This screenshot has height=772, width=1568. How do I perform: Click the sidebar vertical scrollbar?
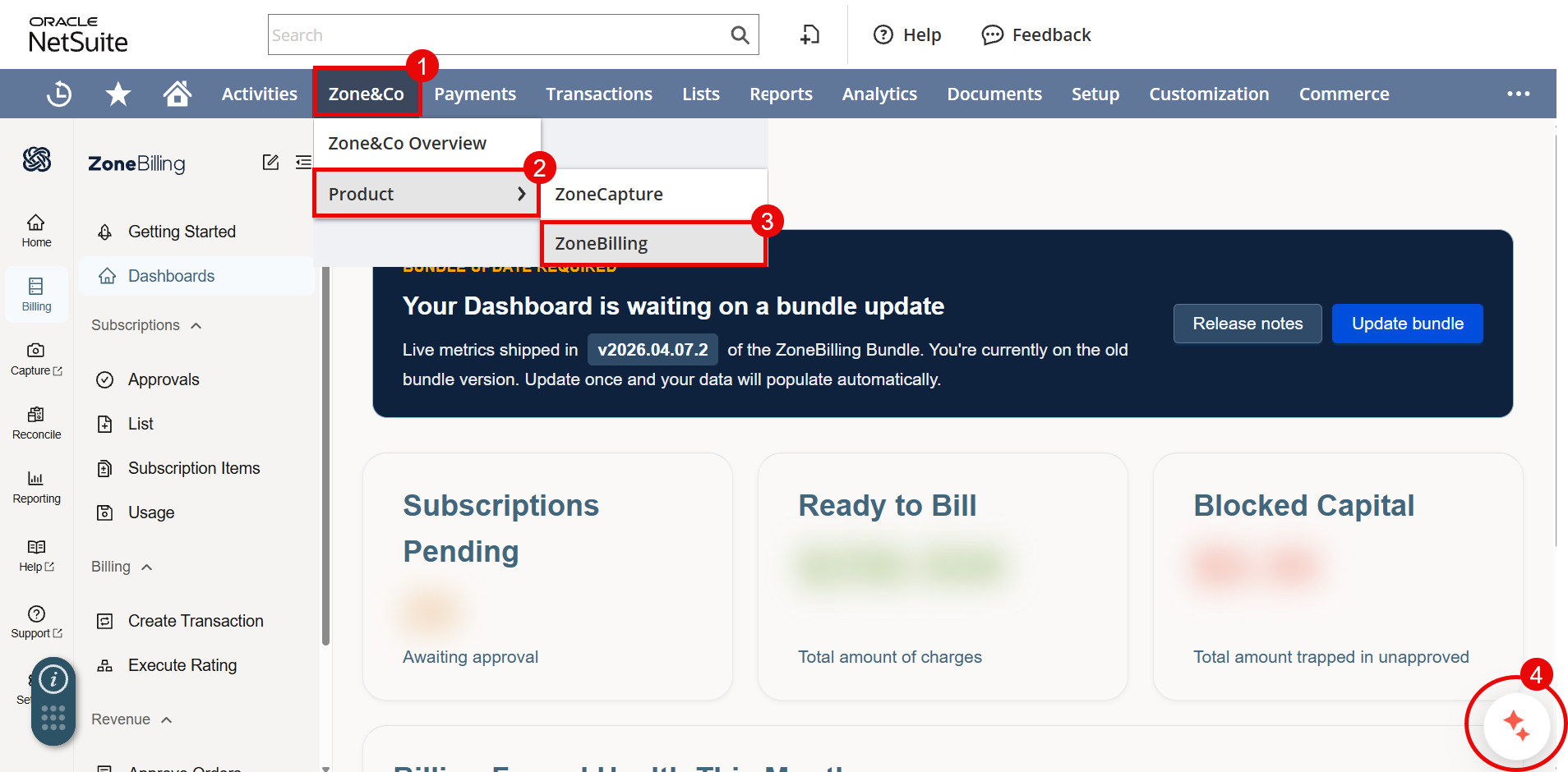point(325,456)
